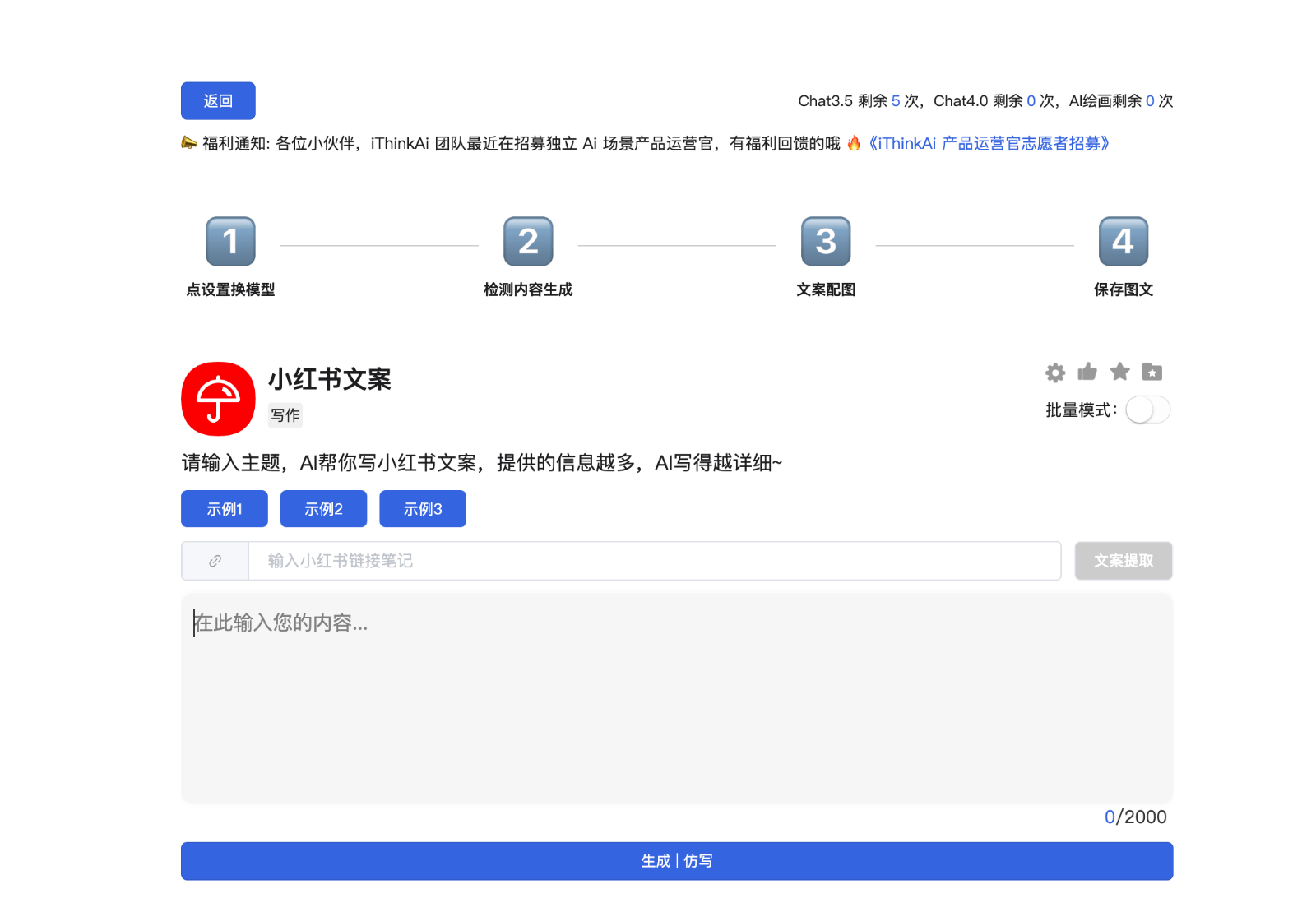Open iThinkAi 产品运营官志愿者招募 link
1316x912 pixels.
[989, 144]
